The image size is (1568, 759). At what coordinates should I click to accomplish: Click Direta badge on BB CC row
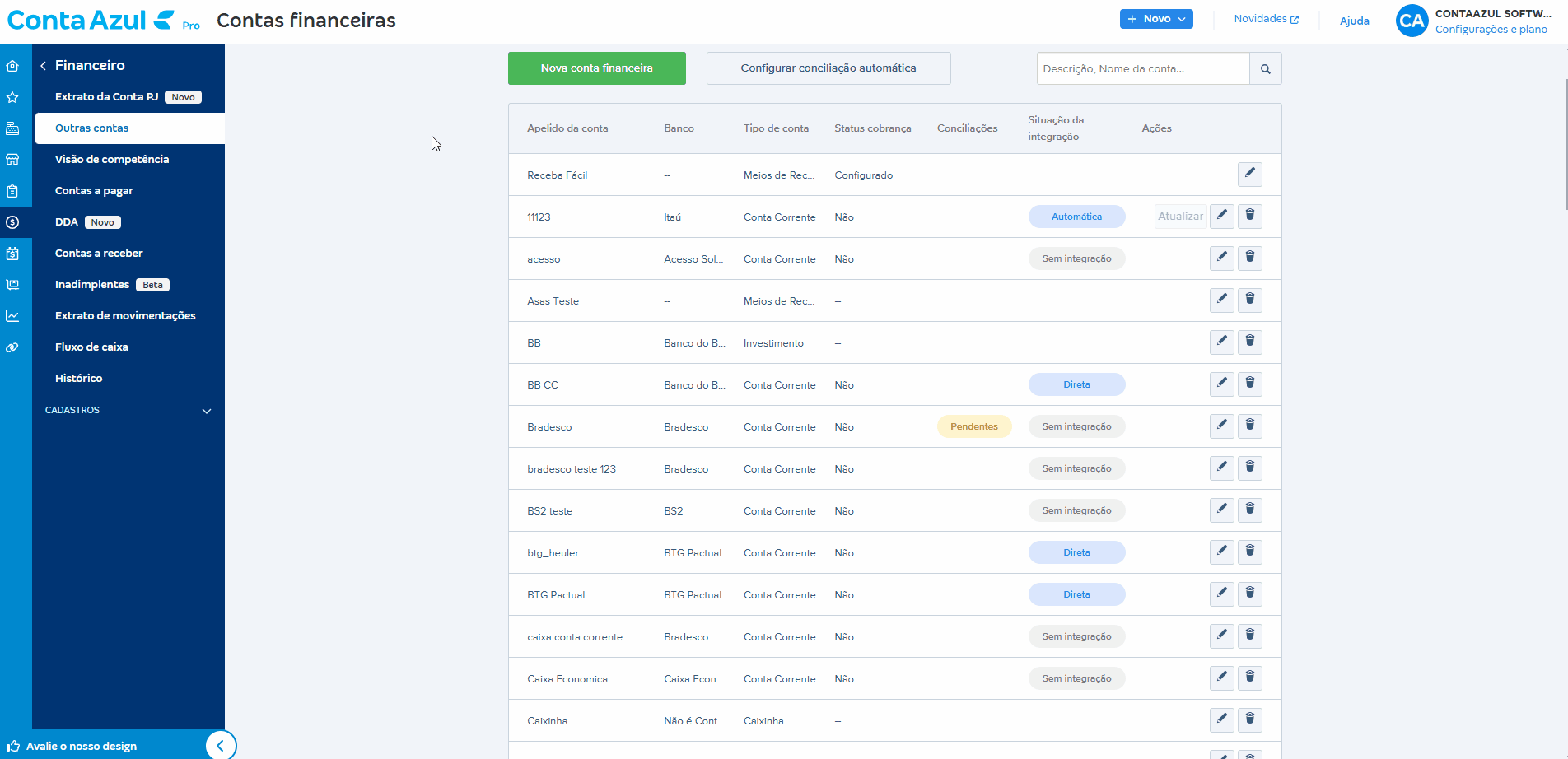point(1076,384)
